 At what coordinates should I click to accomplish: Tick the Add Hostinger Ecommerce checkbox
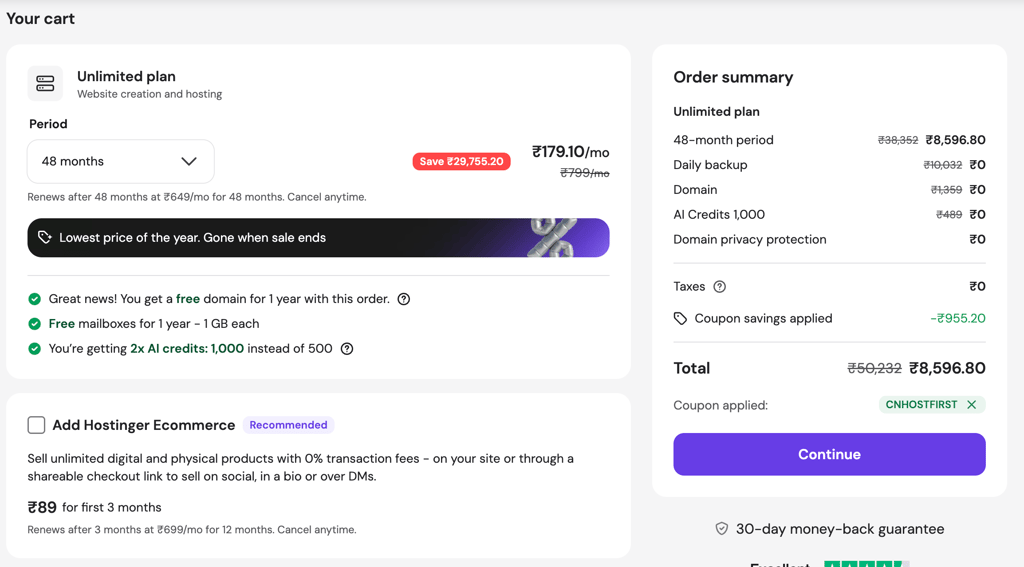coord(37,425)
